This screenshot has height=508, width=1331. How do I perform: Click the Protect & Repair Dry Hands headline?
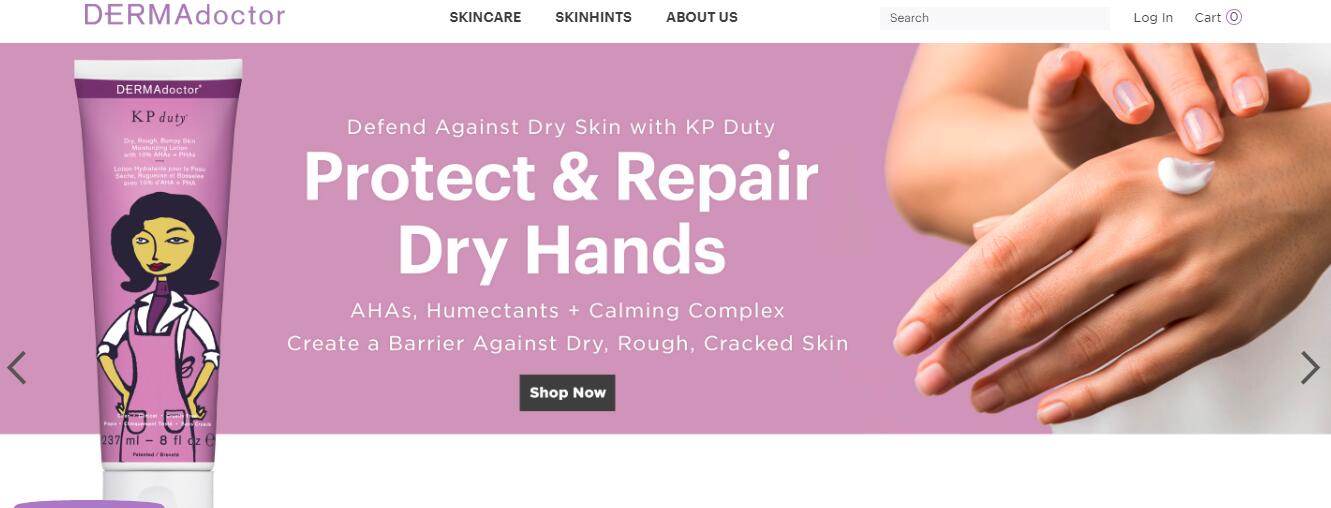[561, 213]
